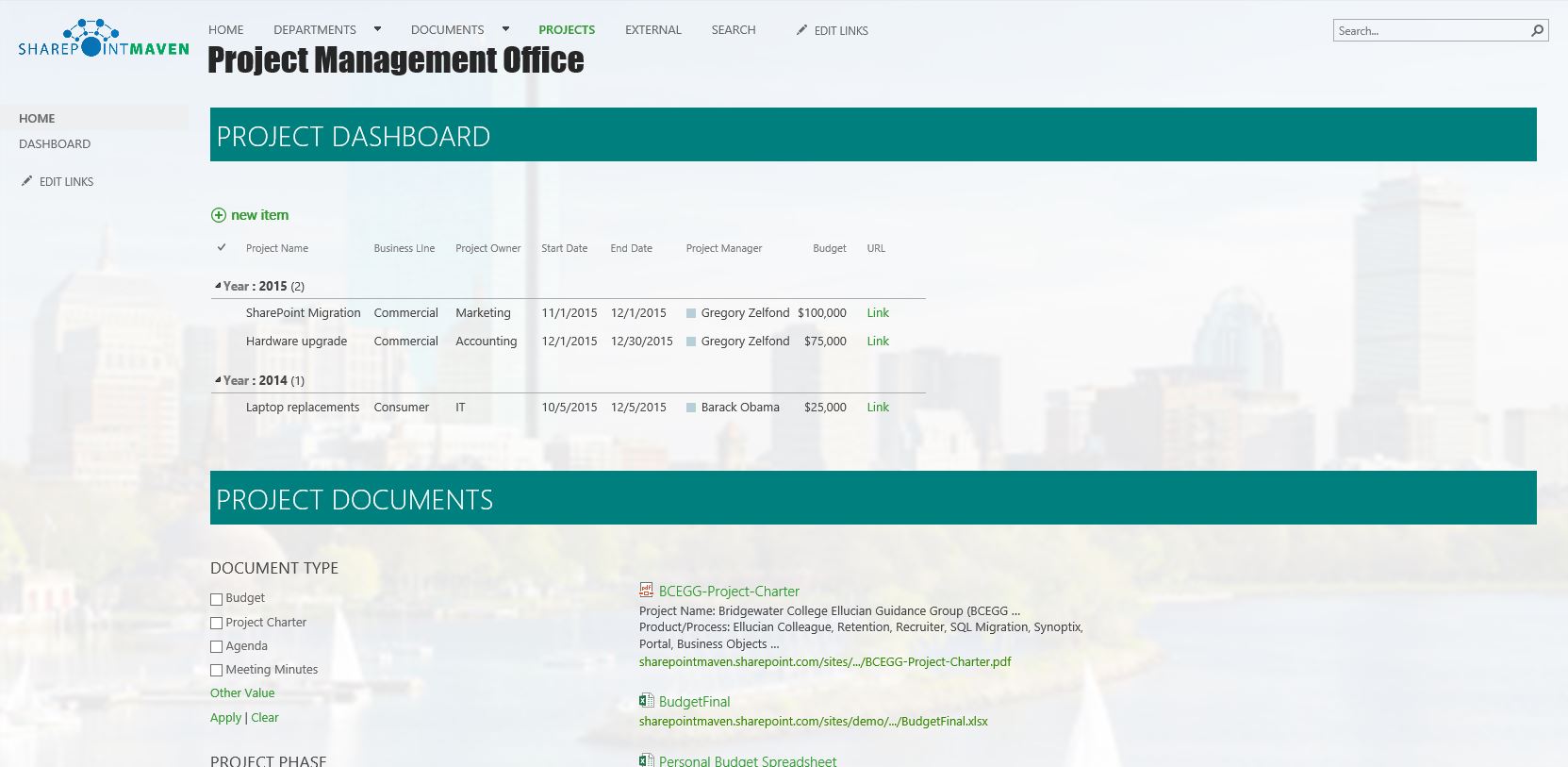Click the SharePoint Migration project name
Viewport: 1568px width, 767px height.
(x=304, y=313)
